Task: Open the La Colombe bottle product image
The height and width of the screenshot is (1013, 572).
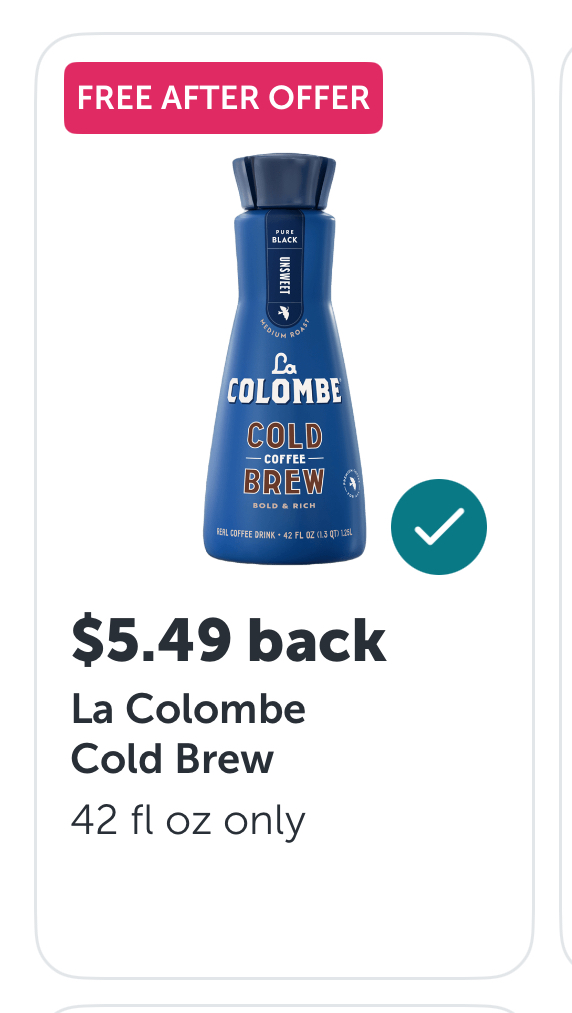Action: pyautogui.click(x=284, y=359)
